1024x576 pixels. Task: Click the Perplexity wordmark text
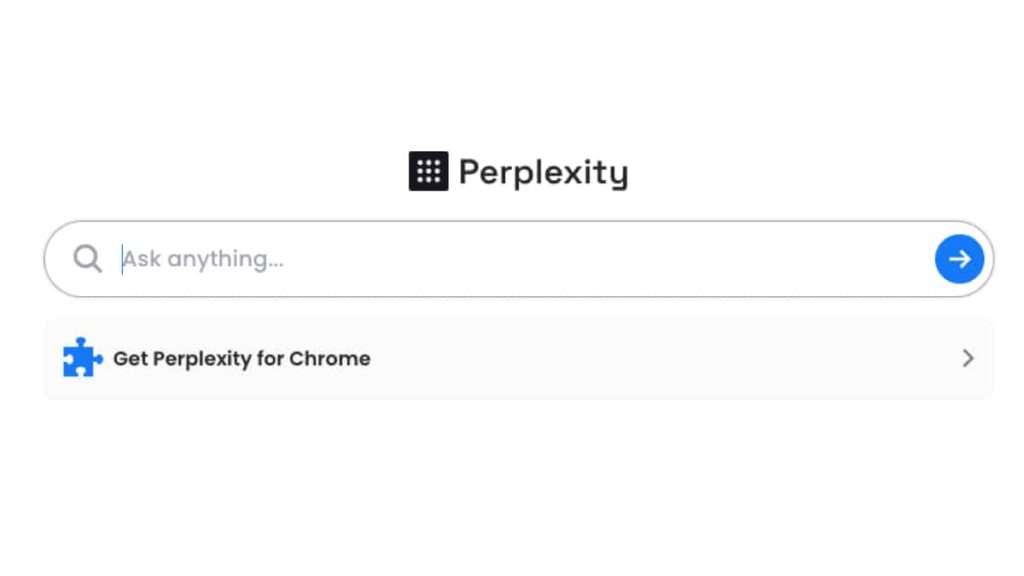tap(543, 173)
